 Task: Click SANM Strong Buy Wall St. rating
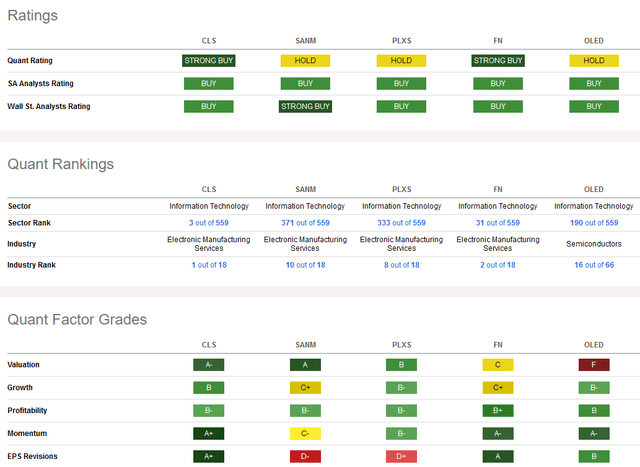point(305,106)
